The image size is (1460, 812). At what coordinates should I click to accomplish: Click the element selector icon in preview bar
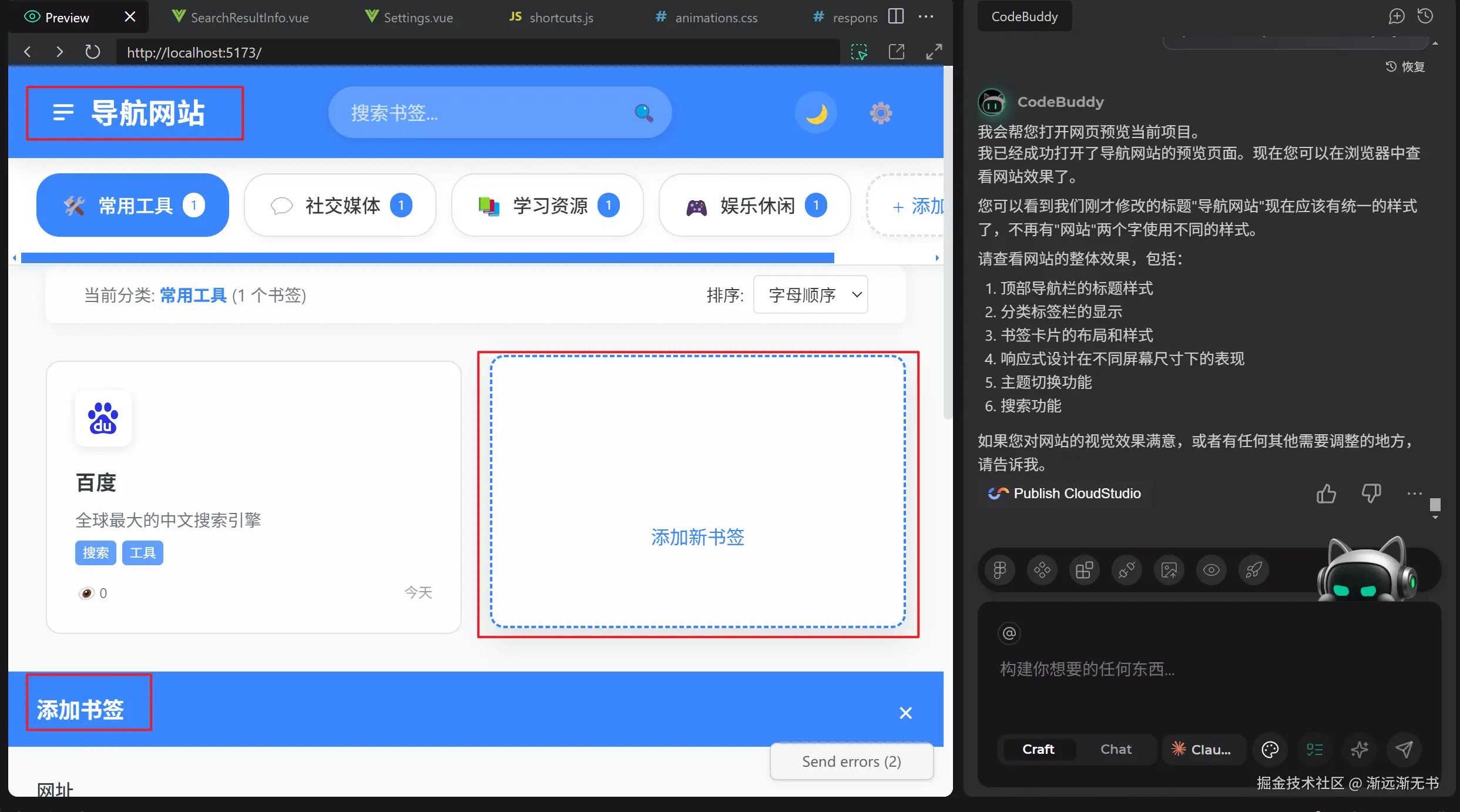tap(859, 52)
